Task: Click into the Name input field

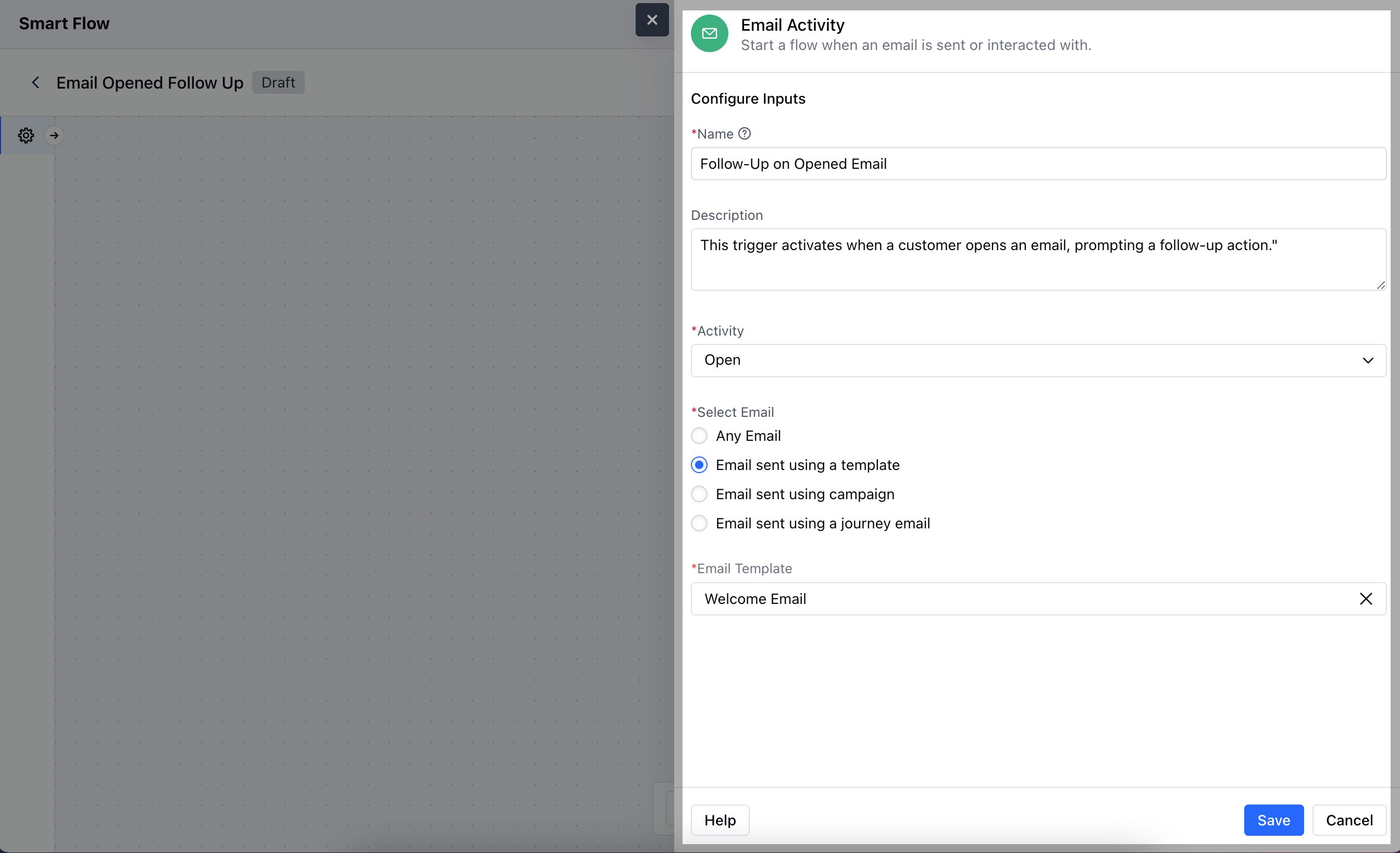Action: point(1038,164)
